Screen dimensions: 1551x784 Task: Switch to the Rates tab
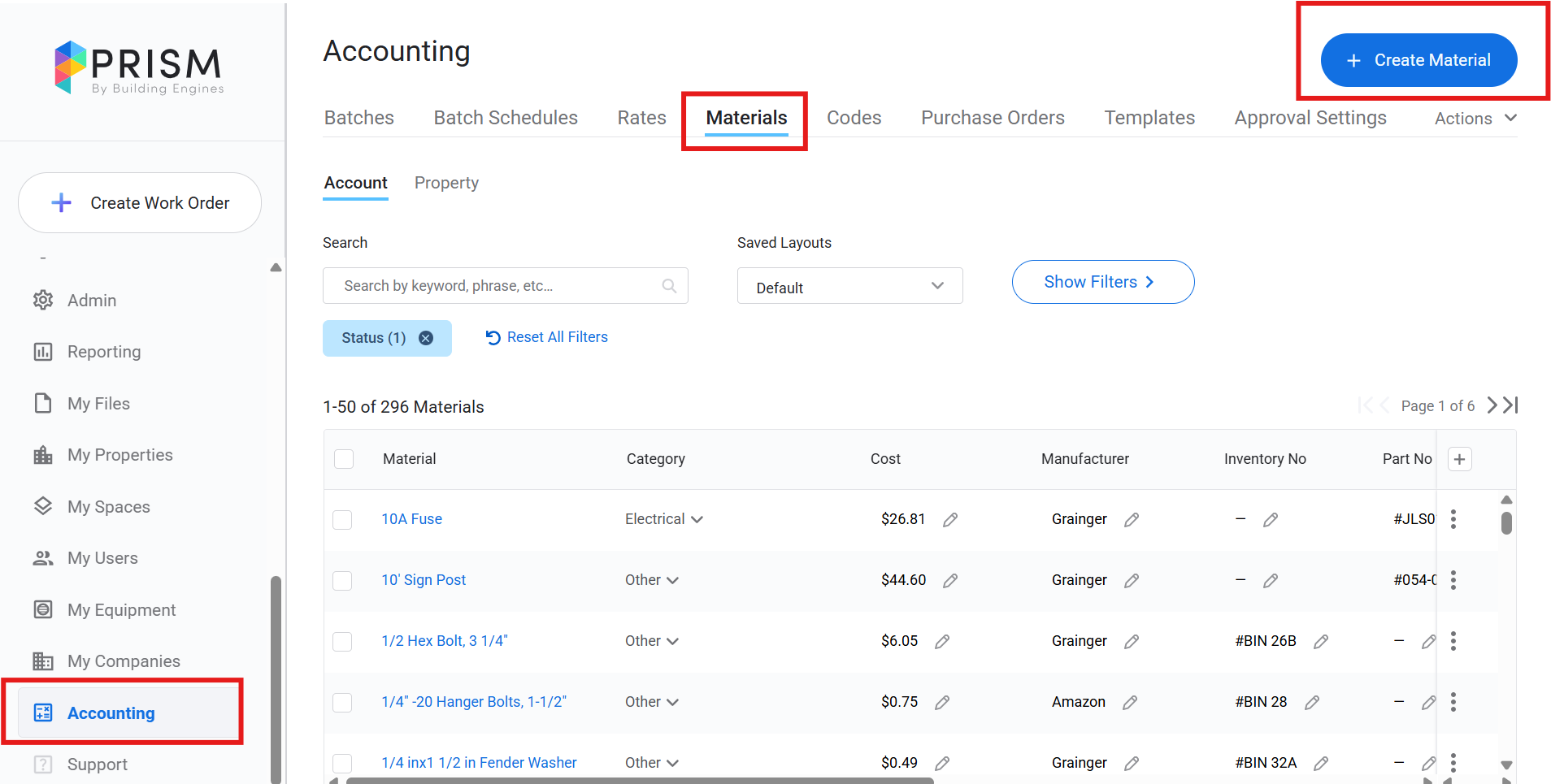coord(641,118)
